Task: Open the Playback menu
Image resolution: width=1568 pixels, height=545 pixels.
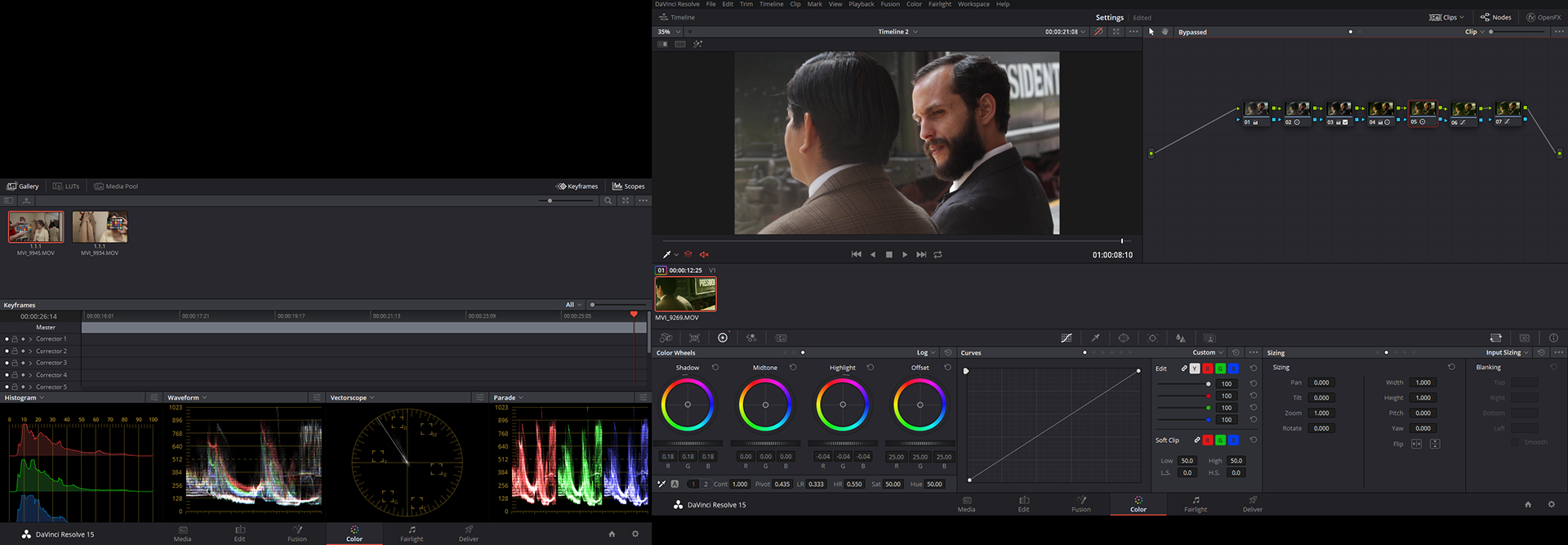Action: 861,4
